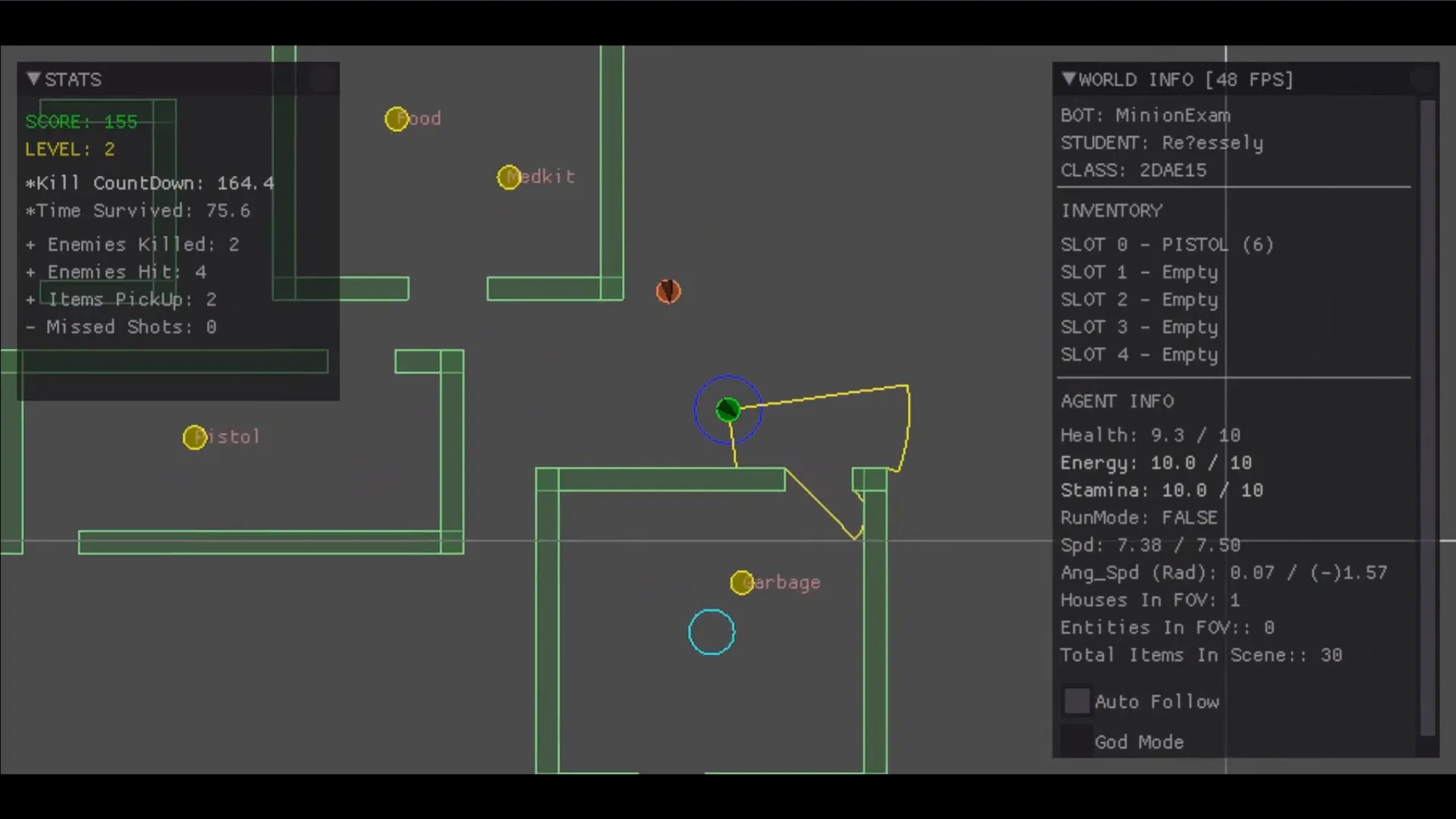Viewport: 1456px width, 819px height.
Task: Click the yellow Garbage item marker
Action: tap(742, 583)
